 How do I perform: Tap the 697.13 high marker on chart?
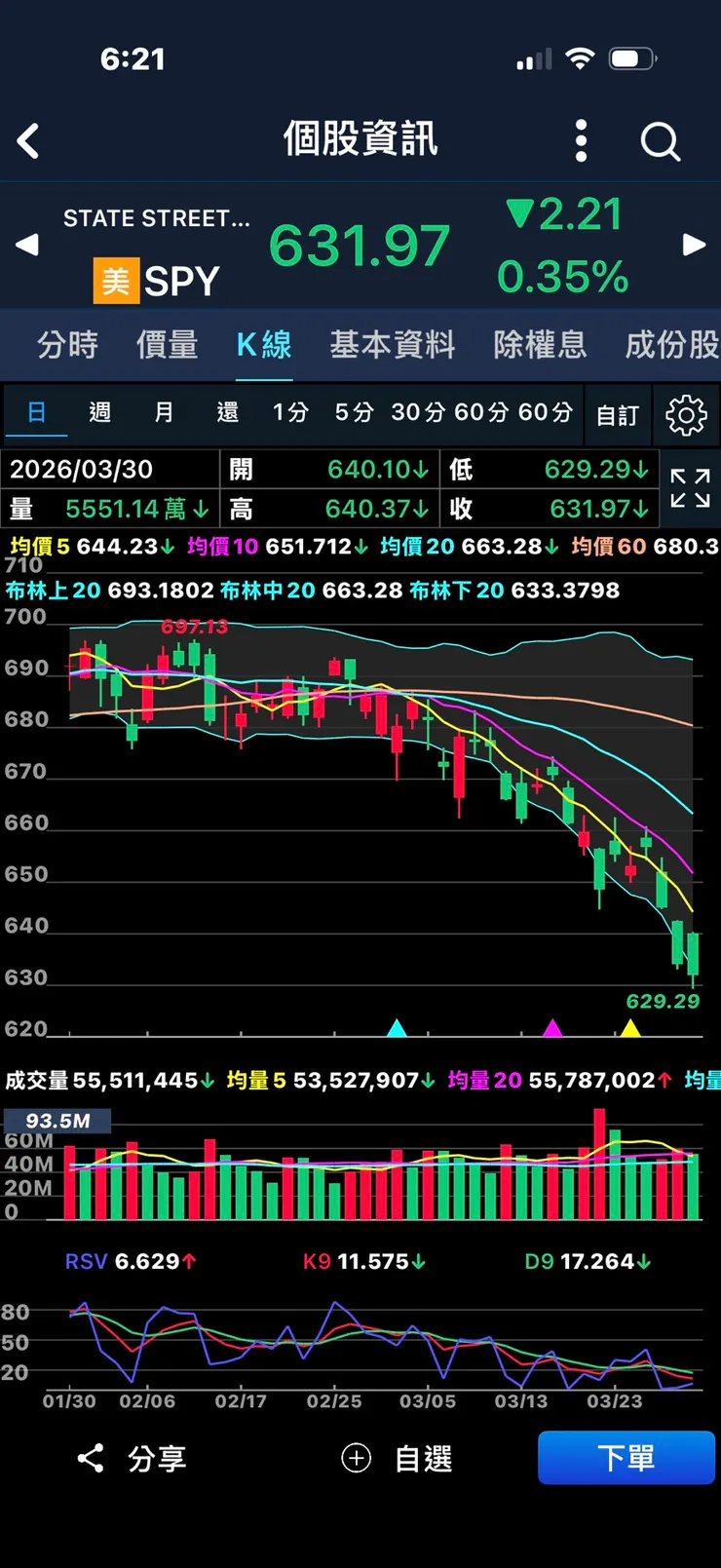click(x=194, y=627)
